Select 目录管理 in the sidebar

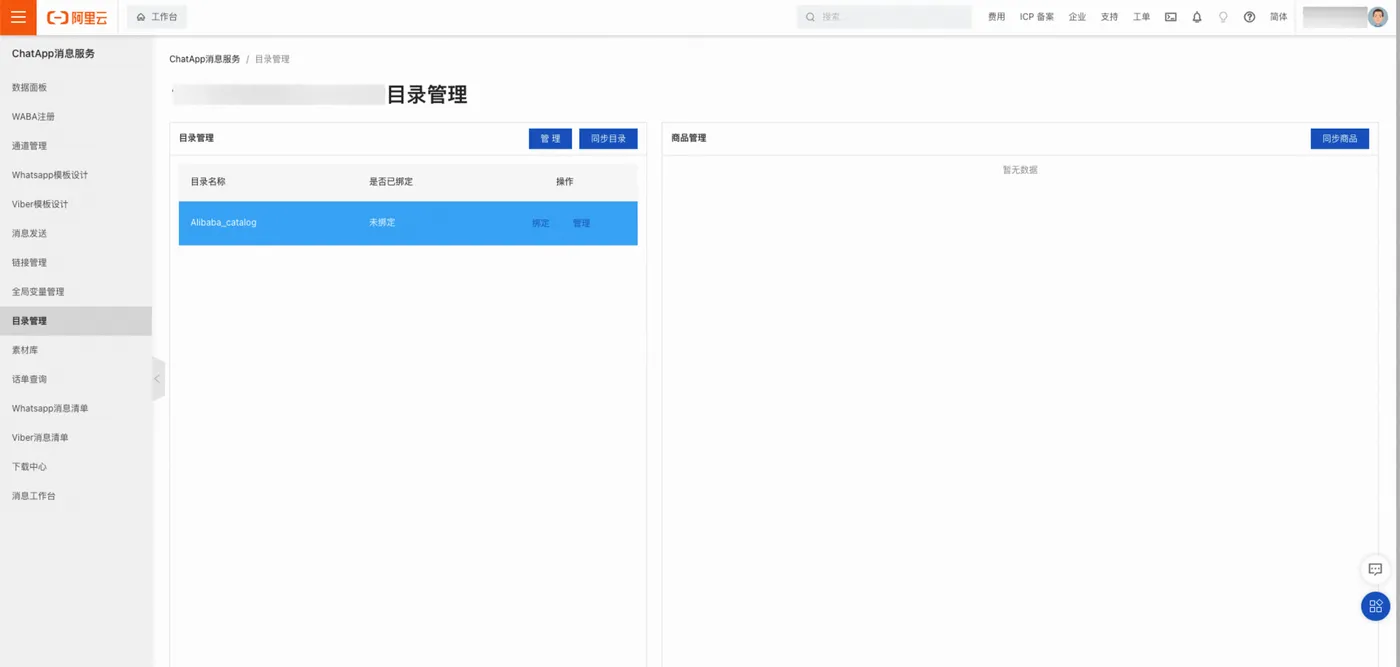click(76, 321)
